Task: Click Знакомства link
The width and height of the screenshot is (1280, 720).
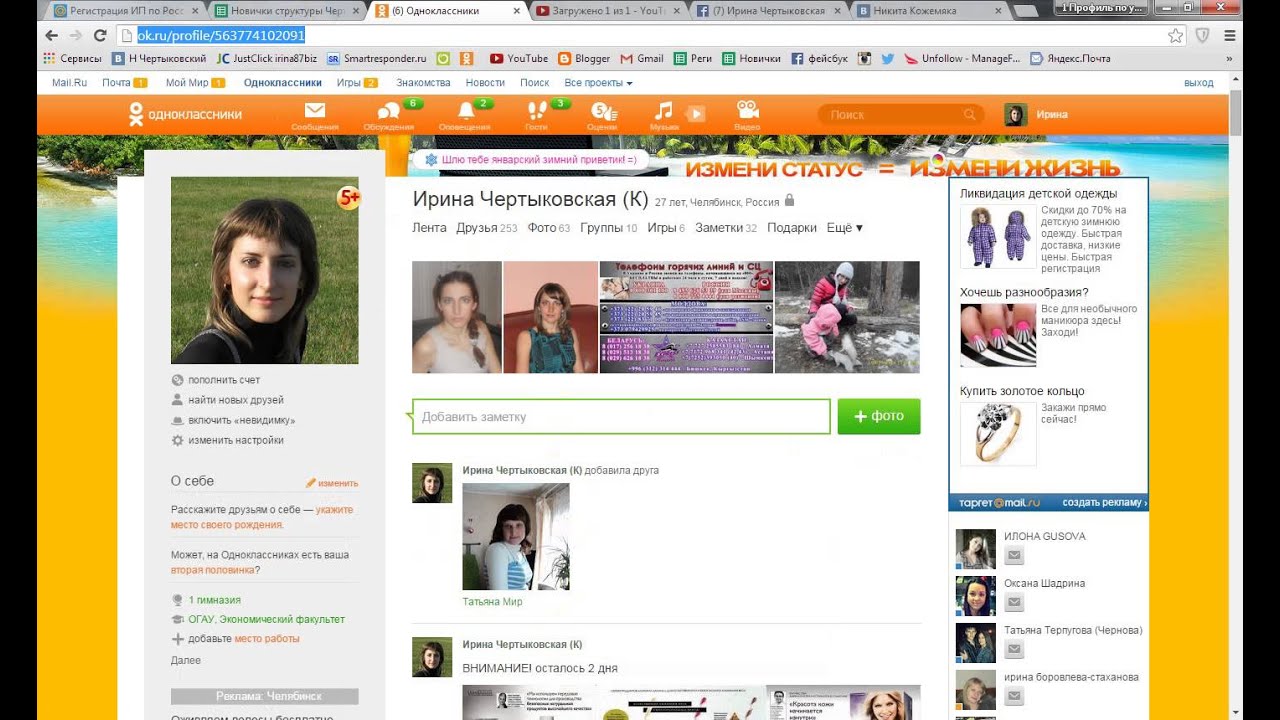Action: click(423, 83)
